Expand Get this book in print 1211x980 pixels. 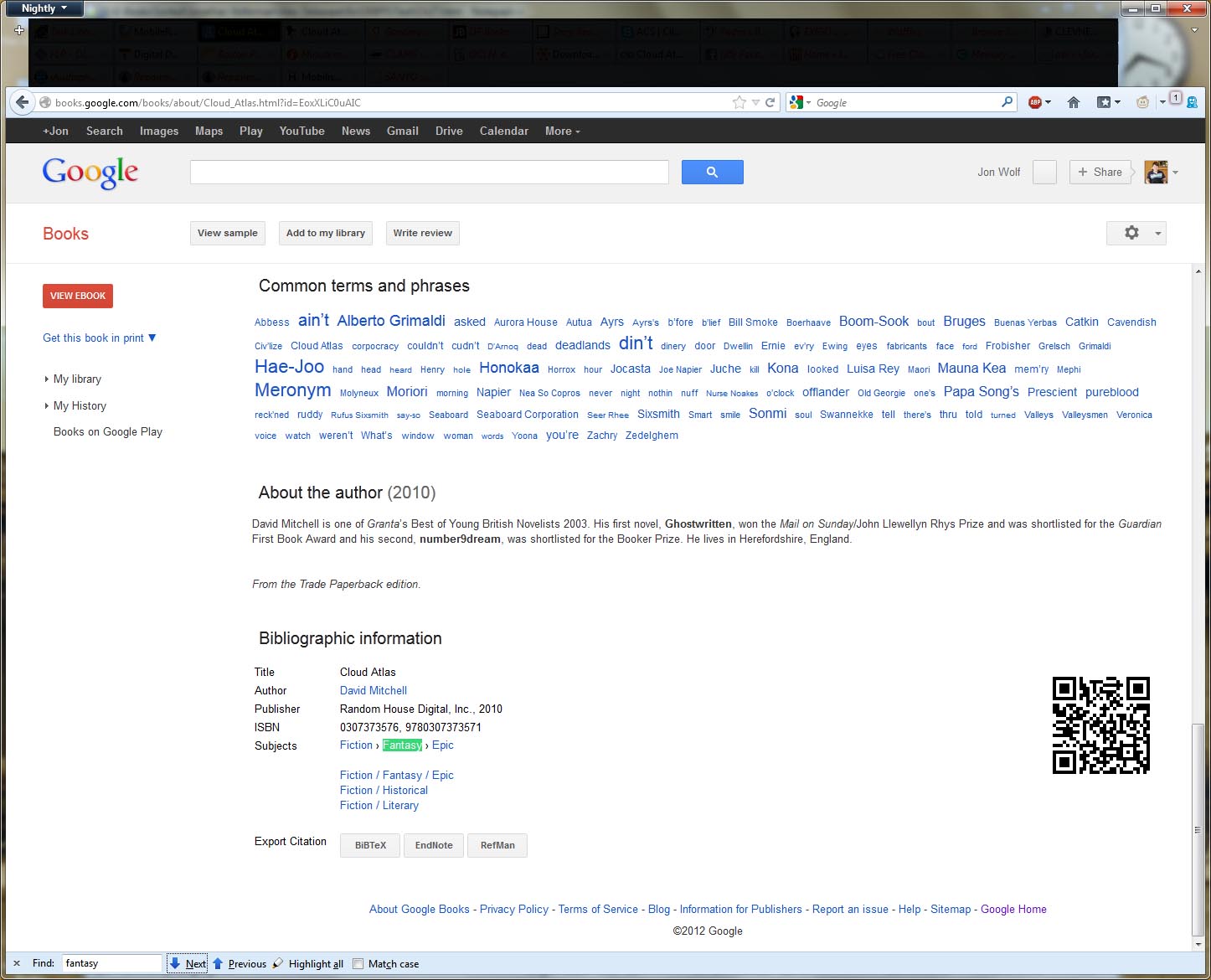(99, 338)
